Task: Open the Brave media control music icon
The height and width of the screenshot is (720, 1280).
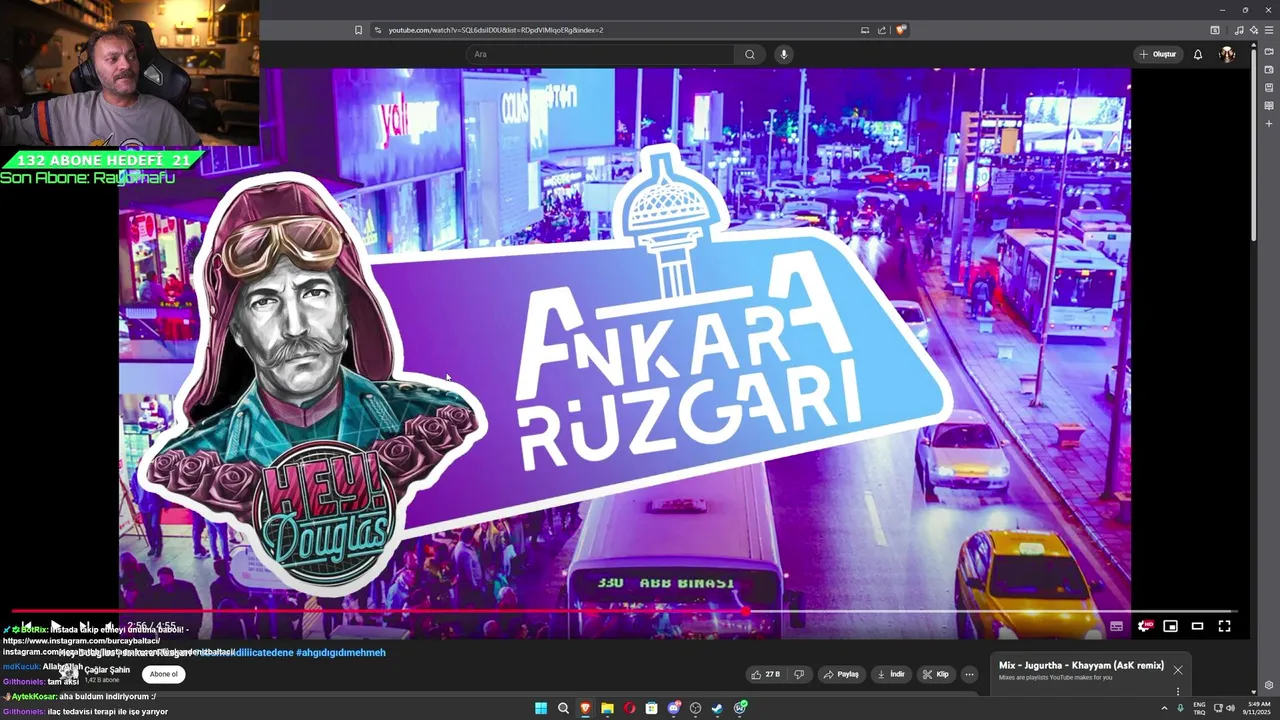Action: point(1239,30)
